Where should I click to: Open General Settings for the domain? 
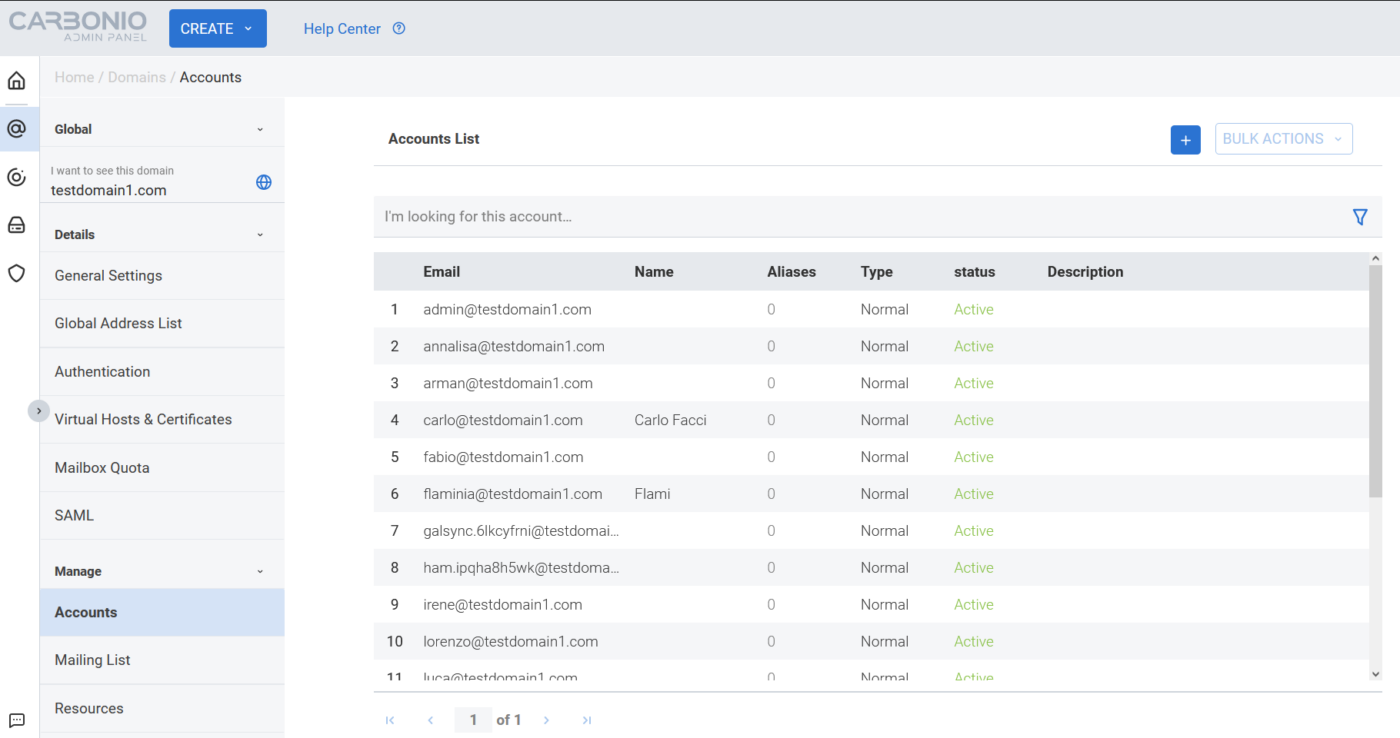pos(108,275)
